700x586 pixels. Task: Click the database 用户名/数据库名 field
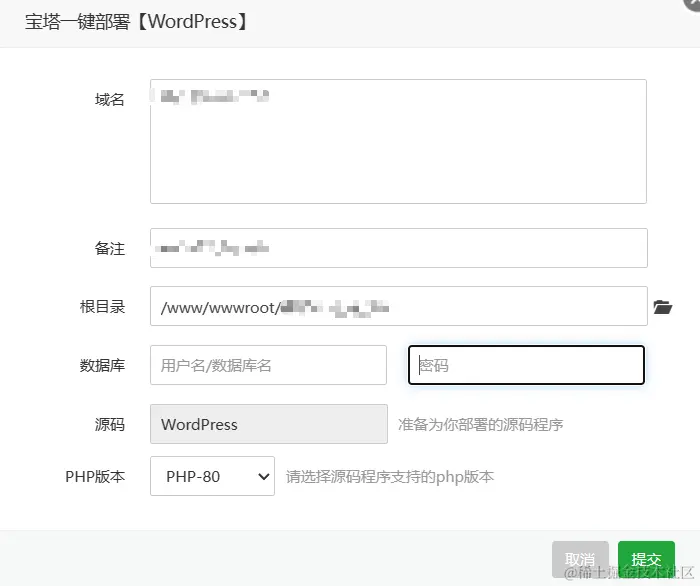point(268,365)
